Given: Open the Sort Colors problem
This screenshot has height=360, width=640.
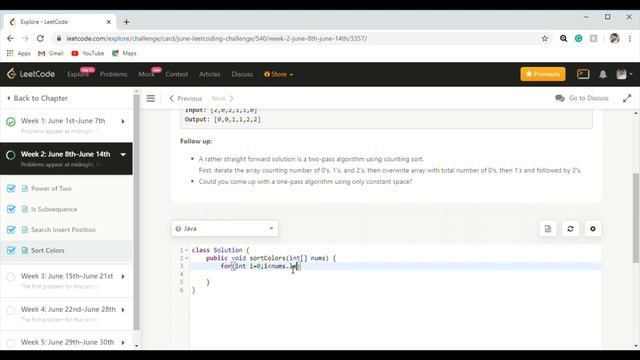Looking at the screenshot, I should pyautogui.click(x=48, y=251).
